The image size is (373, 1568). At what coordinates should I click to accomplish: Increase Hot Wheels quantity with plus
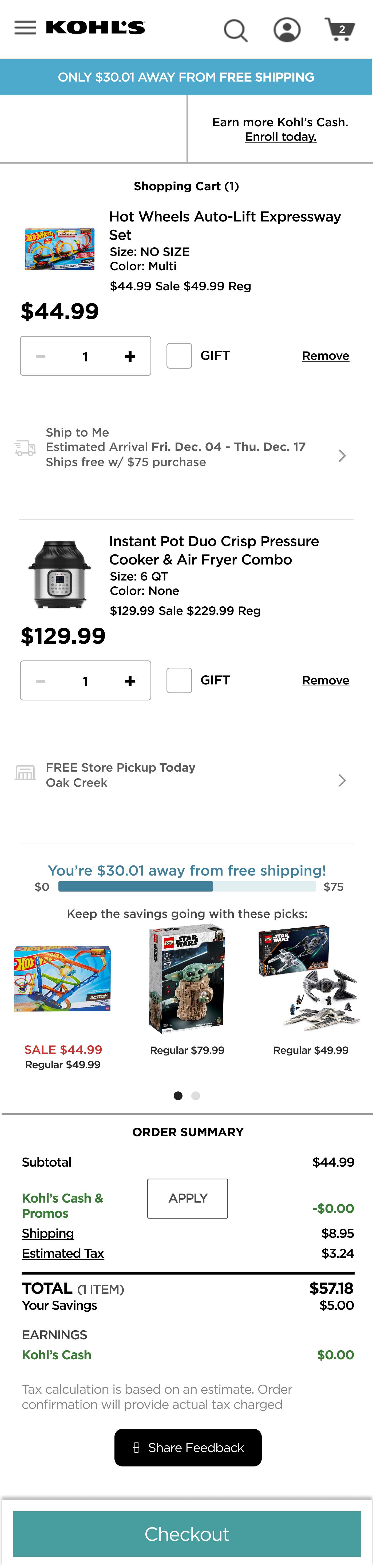(x=130, y=357)
